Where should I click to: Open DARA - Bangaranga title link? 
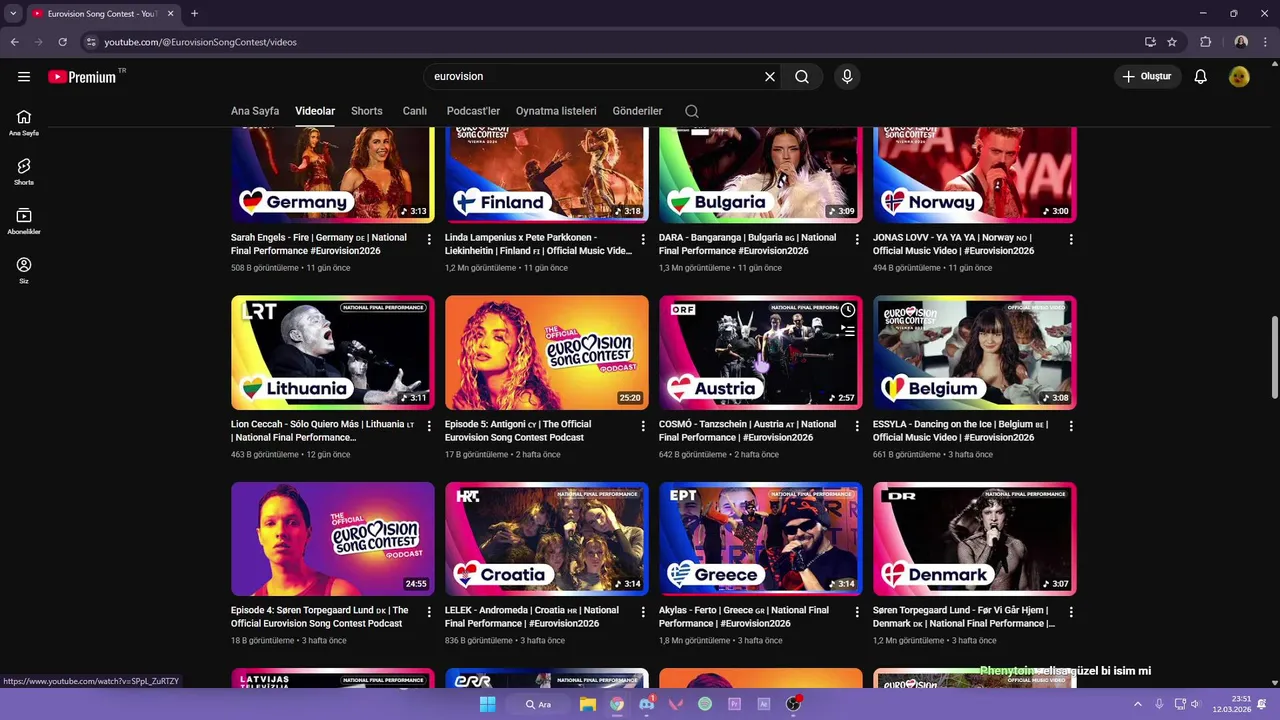[747, 244]
